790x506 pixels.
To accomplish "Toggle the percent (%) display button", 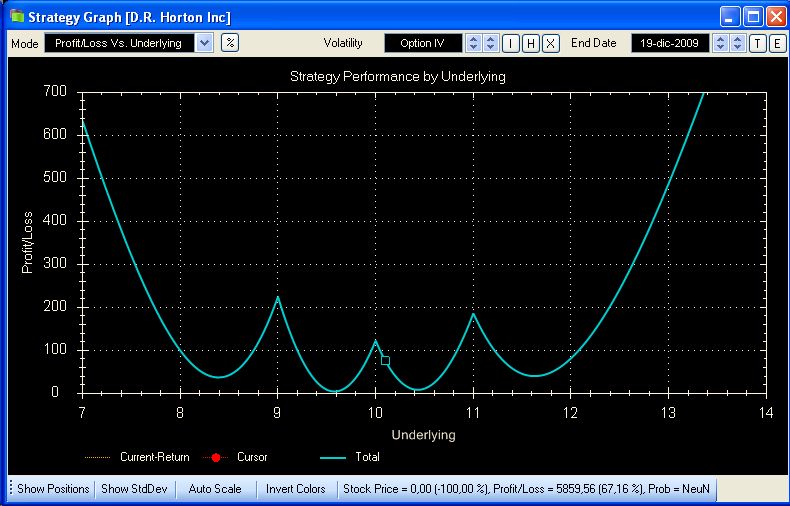I will [x=230, y=43].
